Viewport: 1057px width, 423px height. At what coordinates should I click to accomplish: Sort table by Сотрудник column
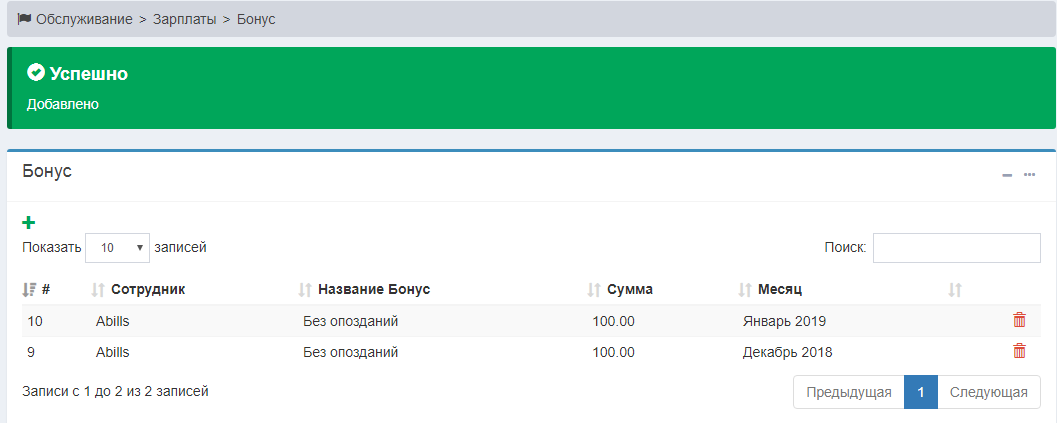pyautogui.click(x=147, y=289)
